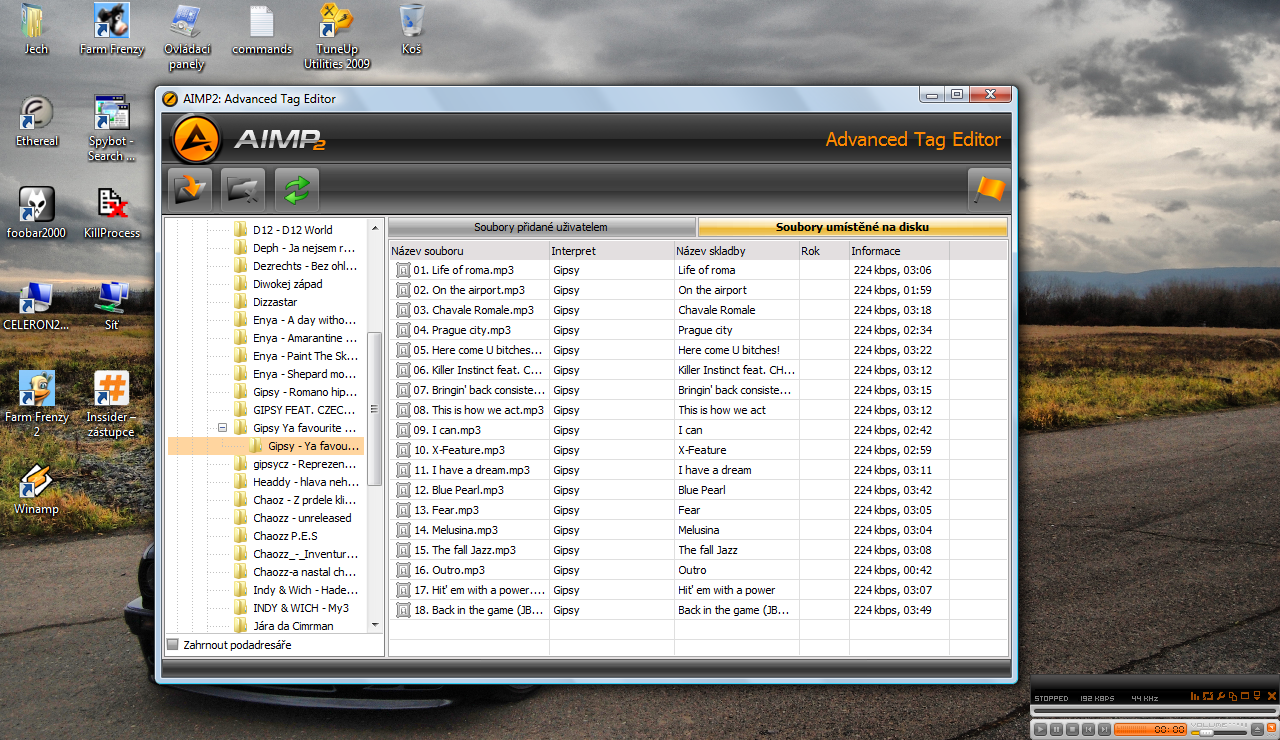The height and width of the screenshot is (740, 1280).
Task: Click info cell 224 kbps, 00:42
Action: 892,570
